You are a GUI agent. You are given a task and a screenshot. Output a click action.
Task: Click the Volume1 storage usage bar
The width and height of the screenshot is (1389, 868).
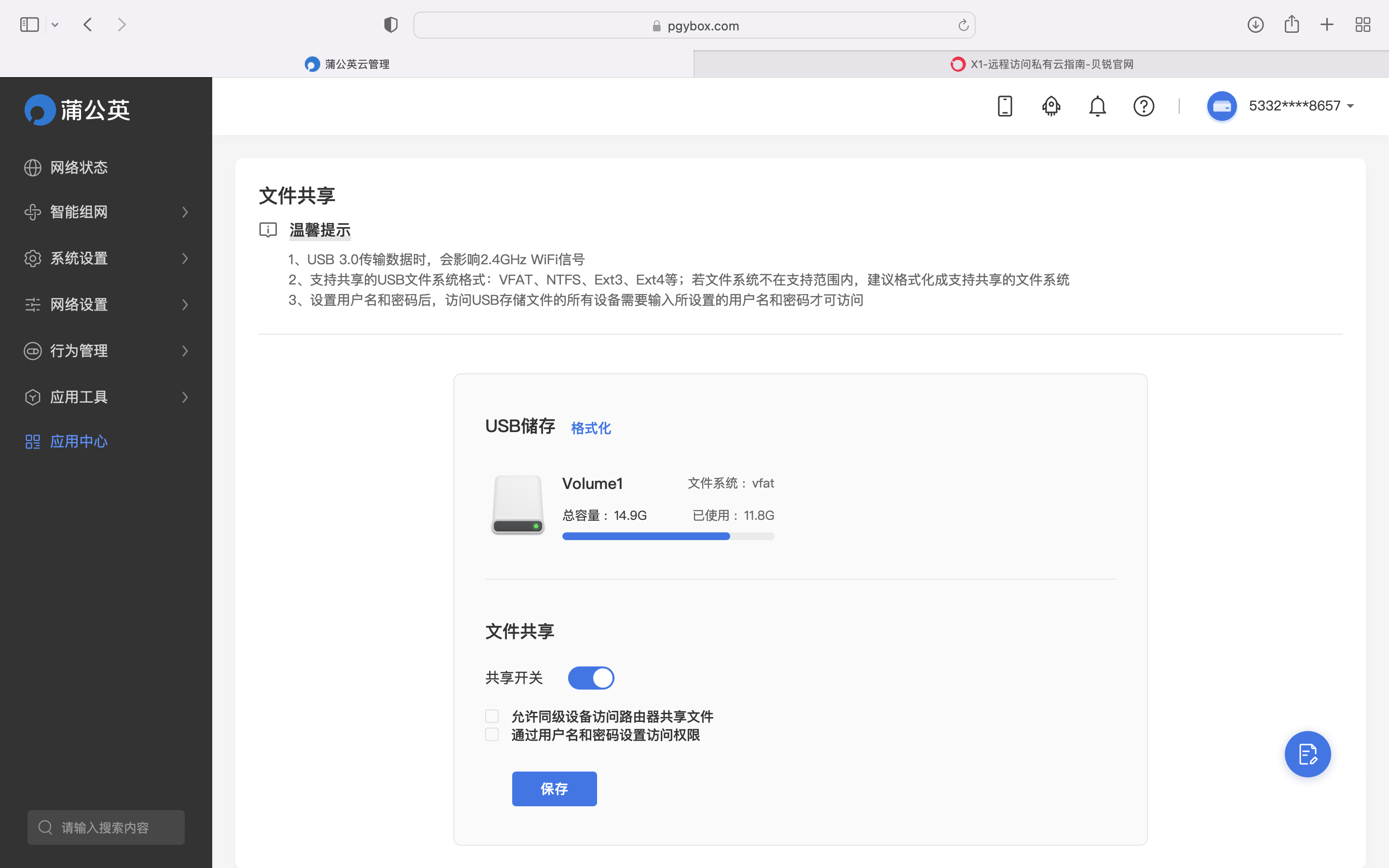click(668, 536)
